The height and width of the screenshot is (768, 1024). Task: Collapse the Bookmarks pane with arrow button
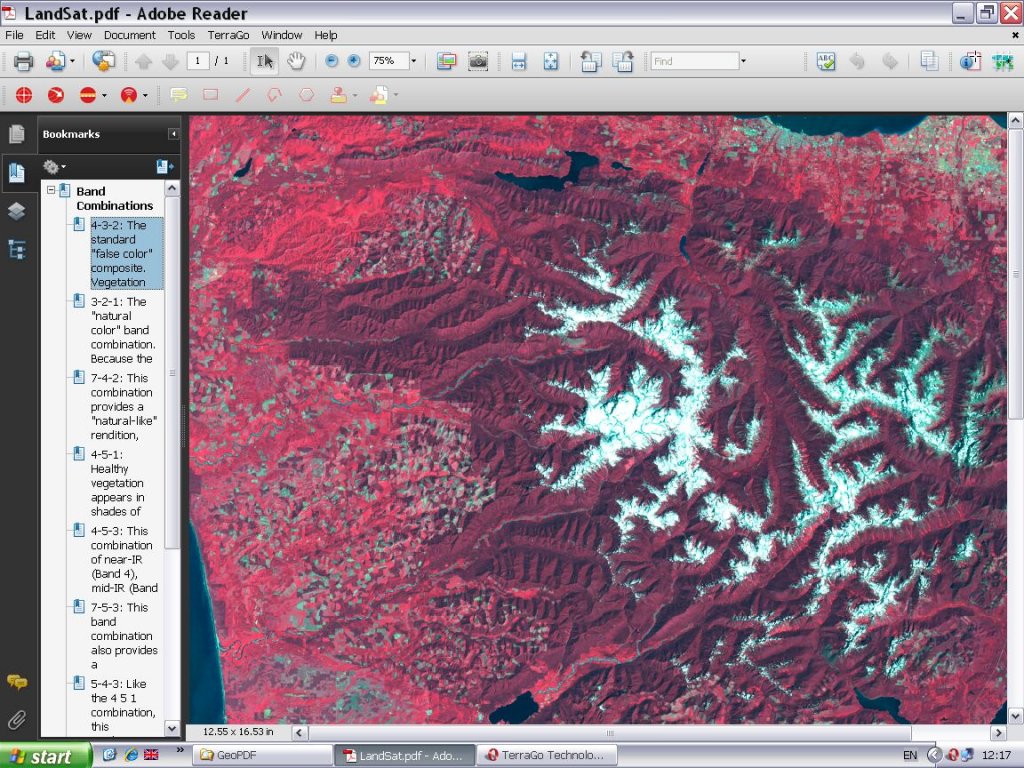pos(173,134)
